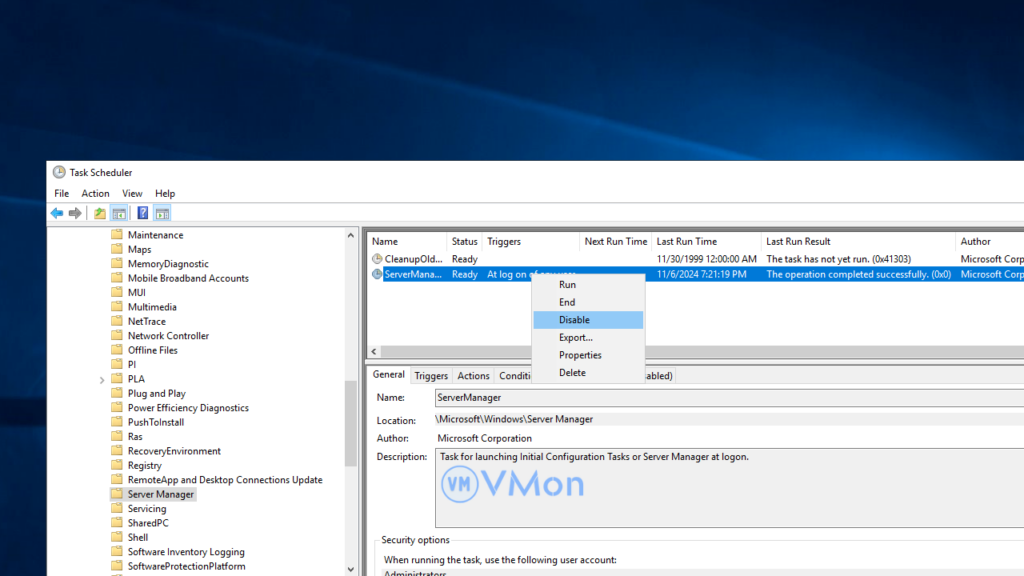
Task: Click the gray Forward arrow in toolbar
Action: [75, 213]
